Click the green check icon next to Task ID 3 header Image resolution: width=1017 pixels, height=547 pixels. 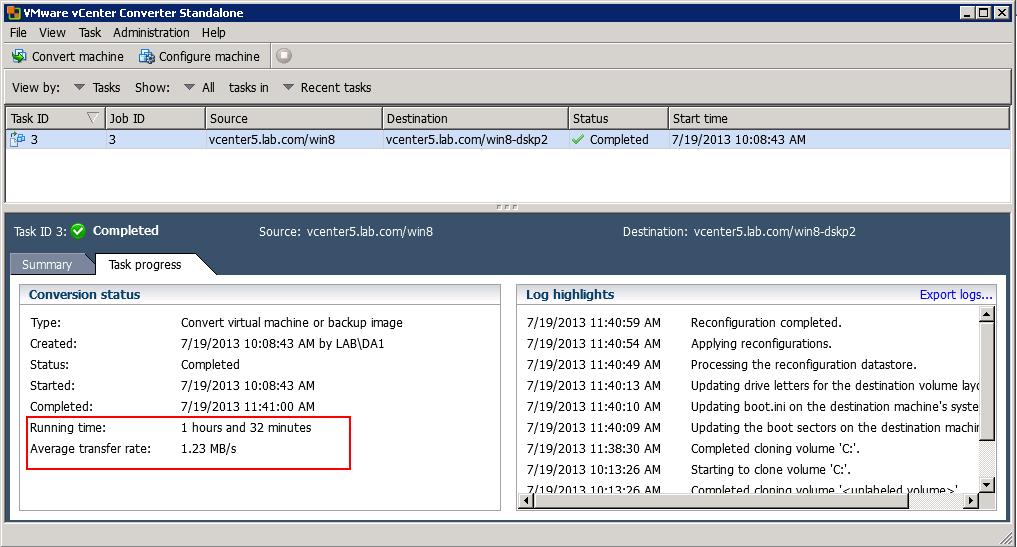click(78, 231)
